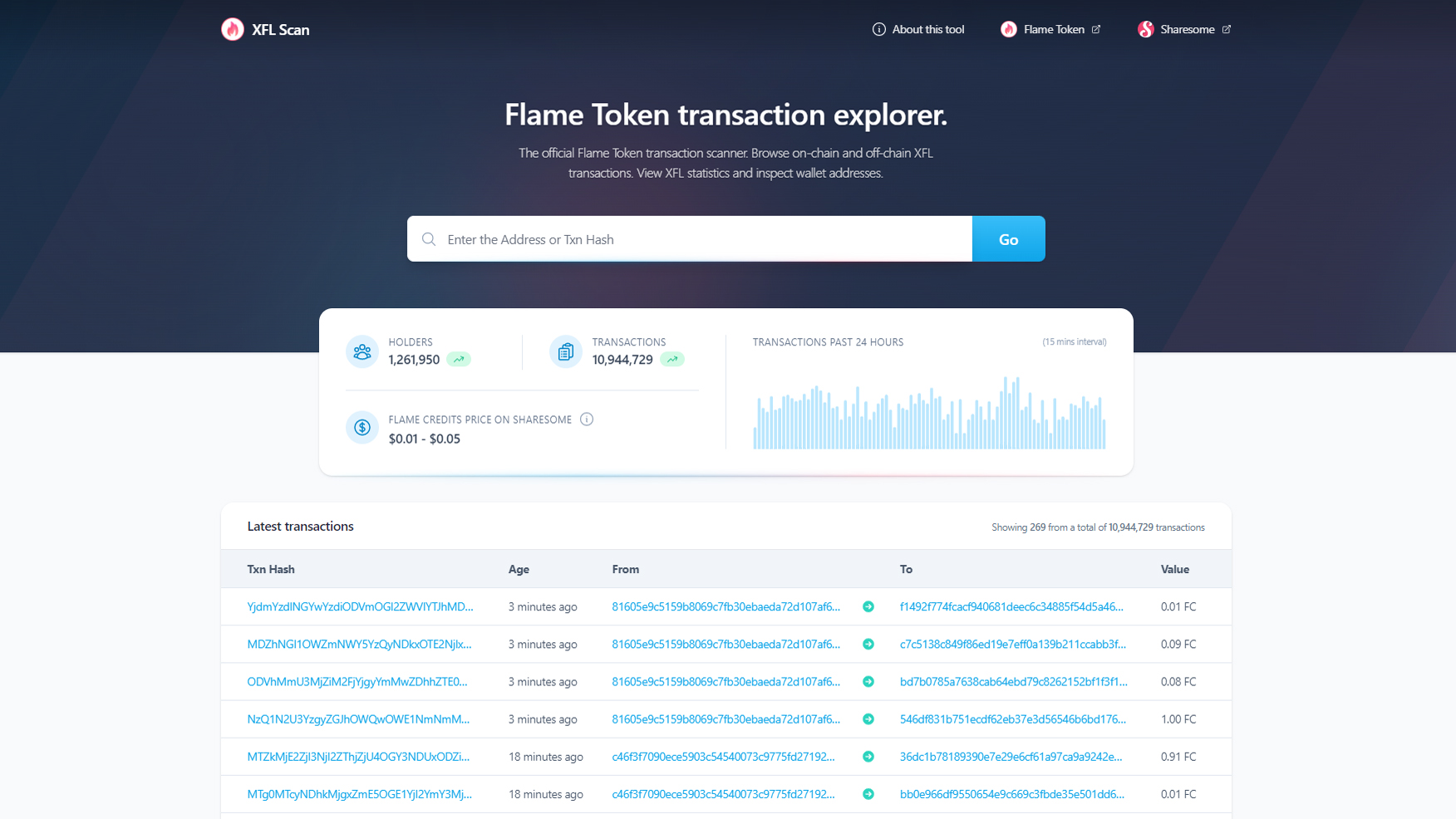
Task: Click green arrow icon in f1492f77 row
Action: [x=868, y=606]
